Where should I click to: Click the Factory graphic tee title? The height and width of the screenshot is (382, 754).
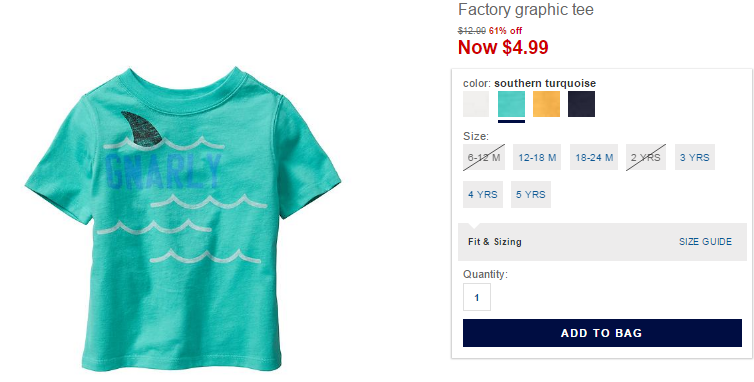[526, 9]
